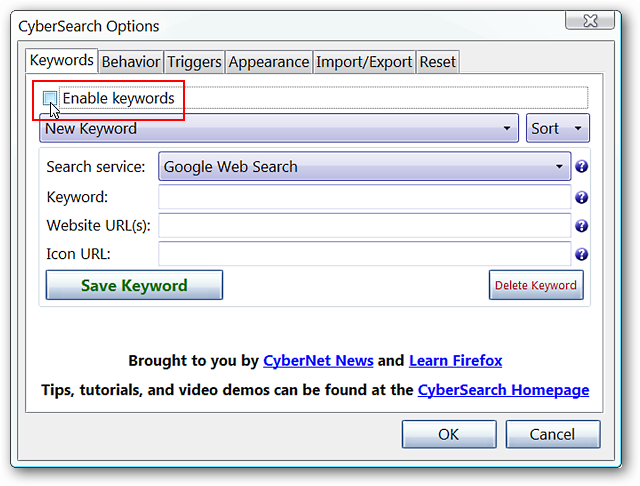640x486 pixels.
Task: Tick the Enable keywords checkbox
Action: 50,98
